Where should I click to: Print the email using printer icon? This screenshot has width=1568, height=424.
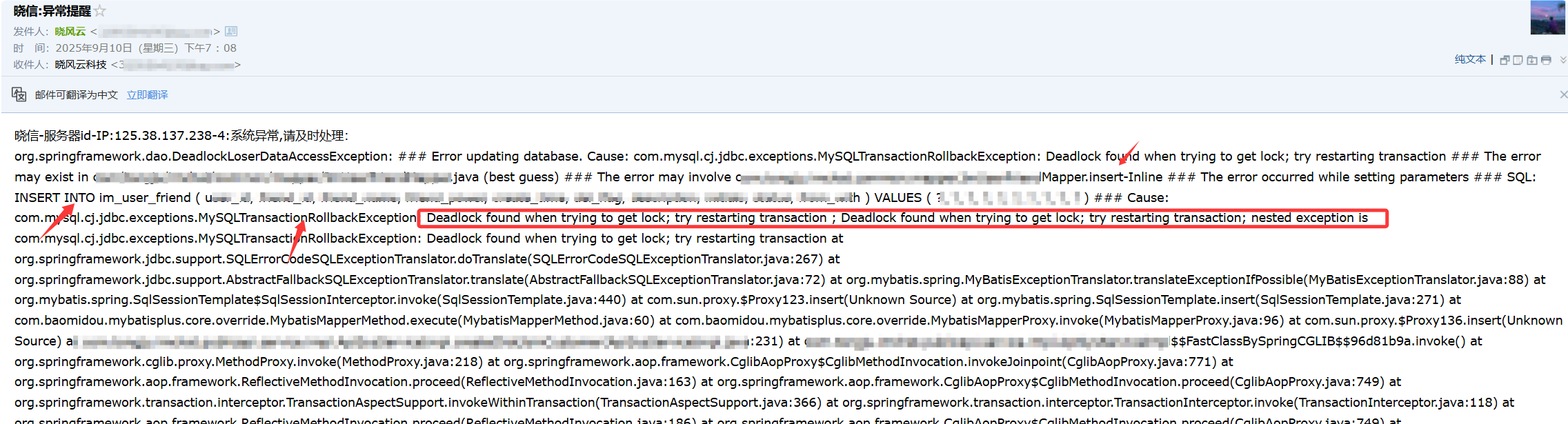pyautogui.click(x=1546, y=60)
